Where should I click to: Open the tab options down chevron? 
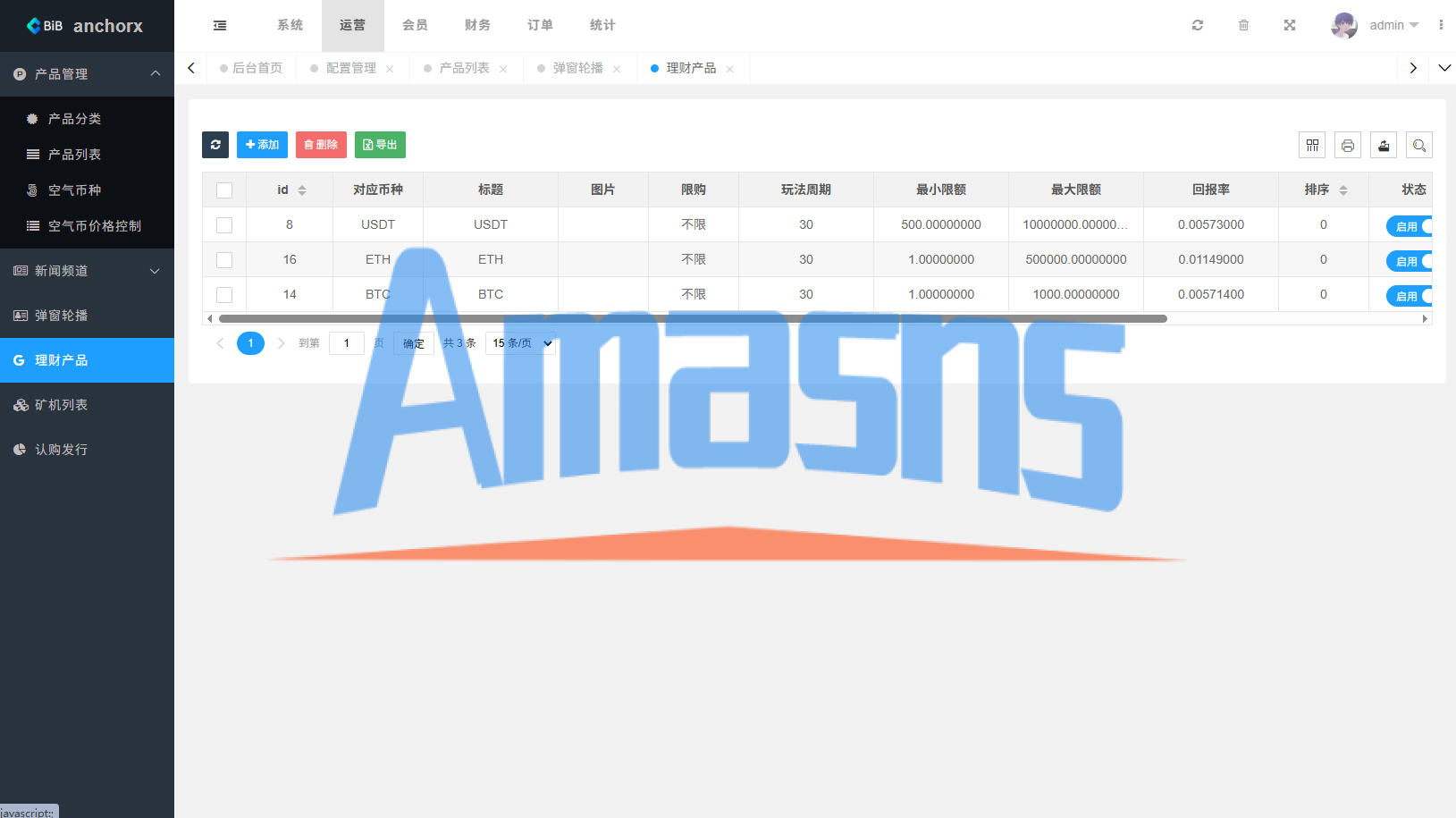pyautogui.click(x=1444, y=68)
